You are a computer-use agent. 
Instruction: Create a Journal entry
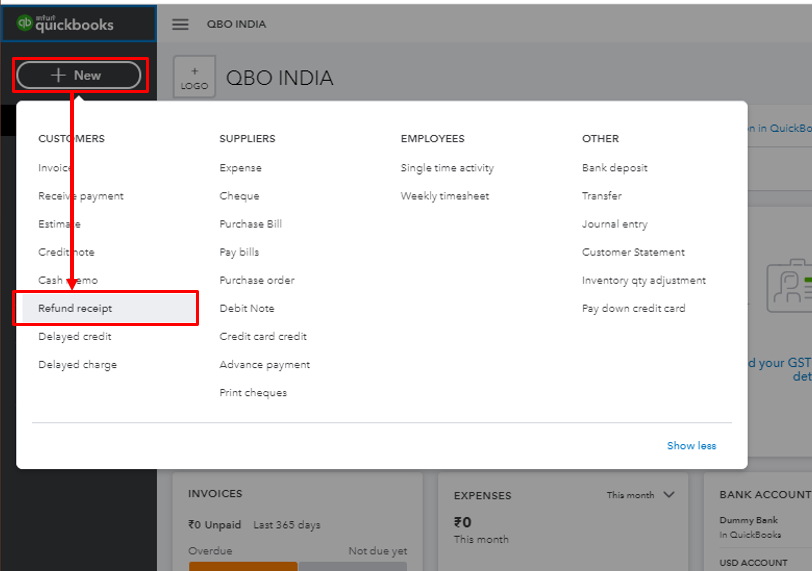(615, 224)
